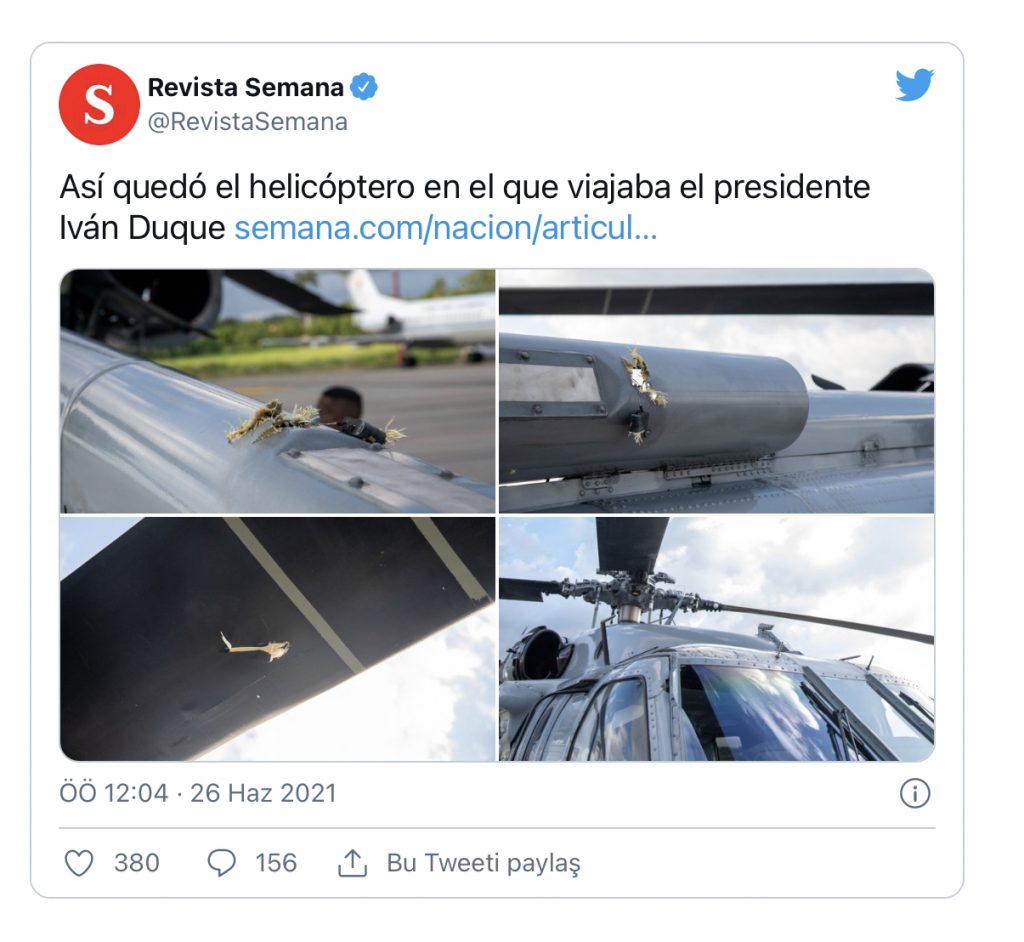
Task: Open the tweet info circle icon
Action: (x=914, y=794)
